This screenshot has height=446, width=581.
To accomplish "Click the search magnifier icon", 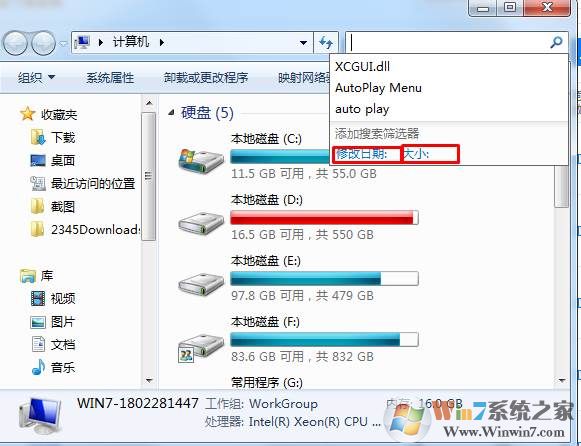I will (x=556, y=42).
